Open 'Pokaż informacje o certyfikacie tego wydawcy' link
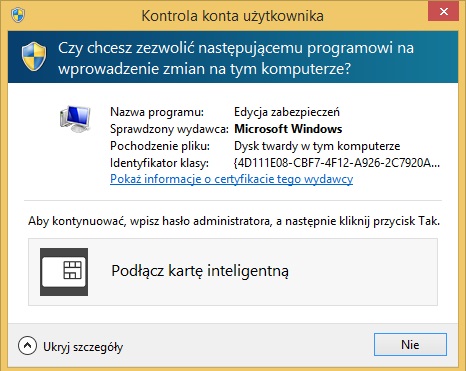The height and width of the screenshot is (371, 466). (x=231, y=179)
